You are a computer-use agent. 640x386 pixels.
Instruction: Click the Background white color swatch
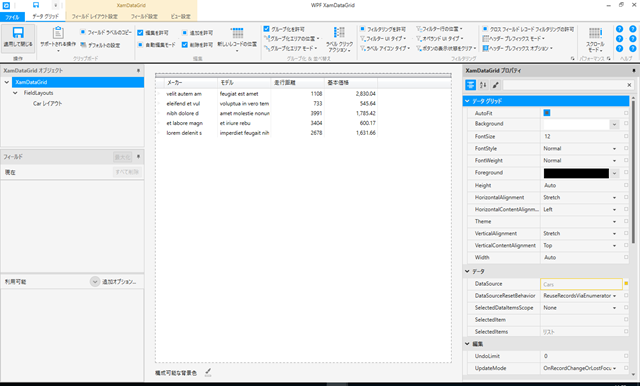point(576,124)
